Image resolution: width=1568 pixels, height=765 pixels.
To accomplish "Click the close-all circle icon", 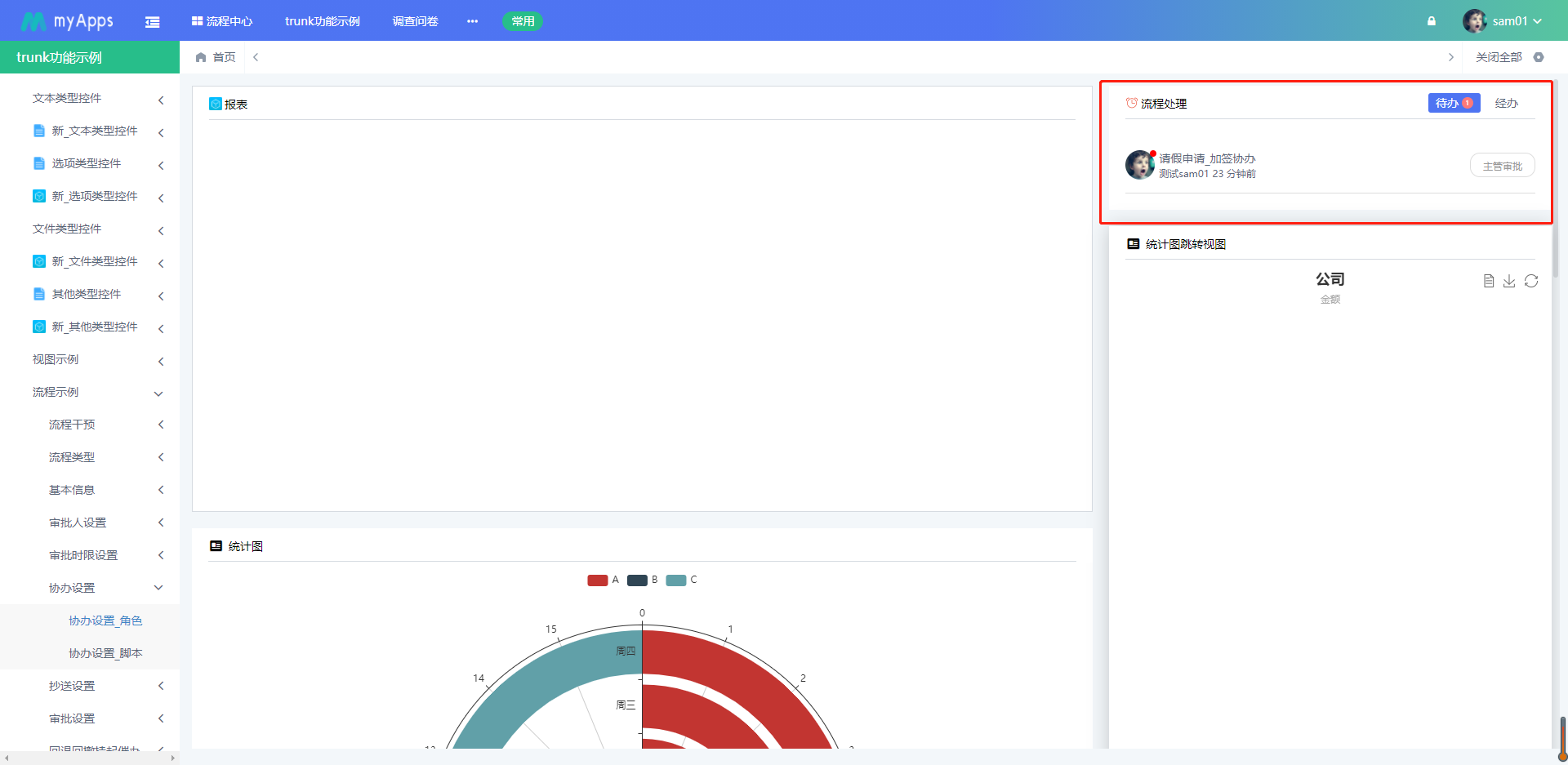I will pyautogui.click(x=1539, y=57).
